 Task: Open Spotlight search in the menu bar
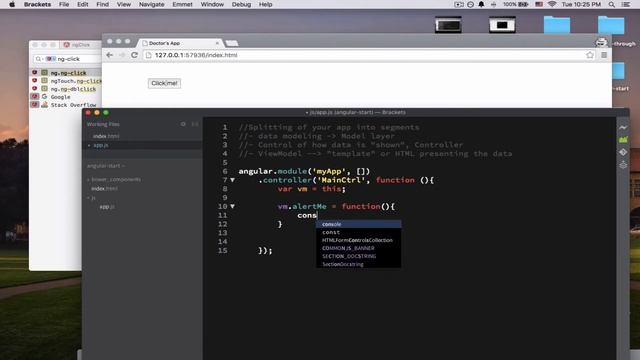611,4
